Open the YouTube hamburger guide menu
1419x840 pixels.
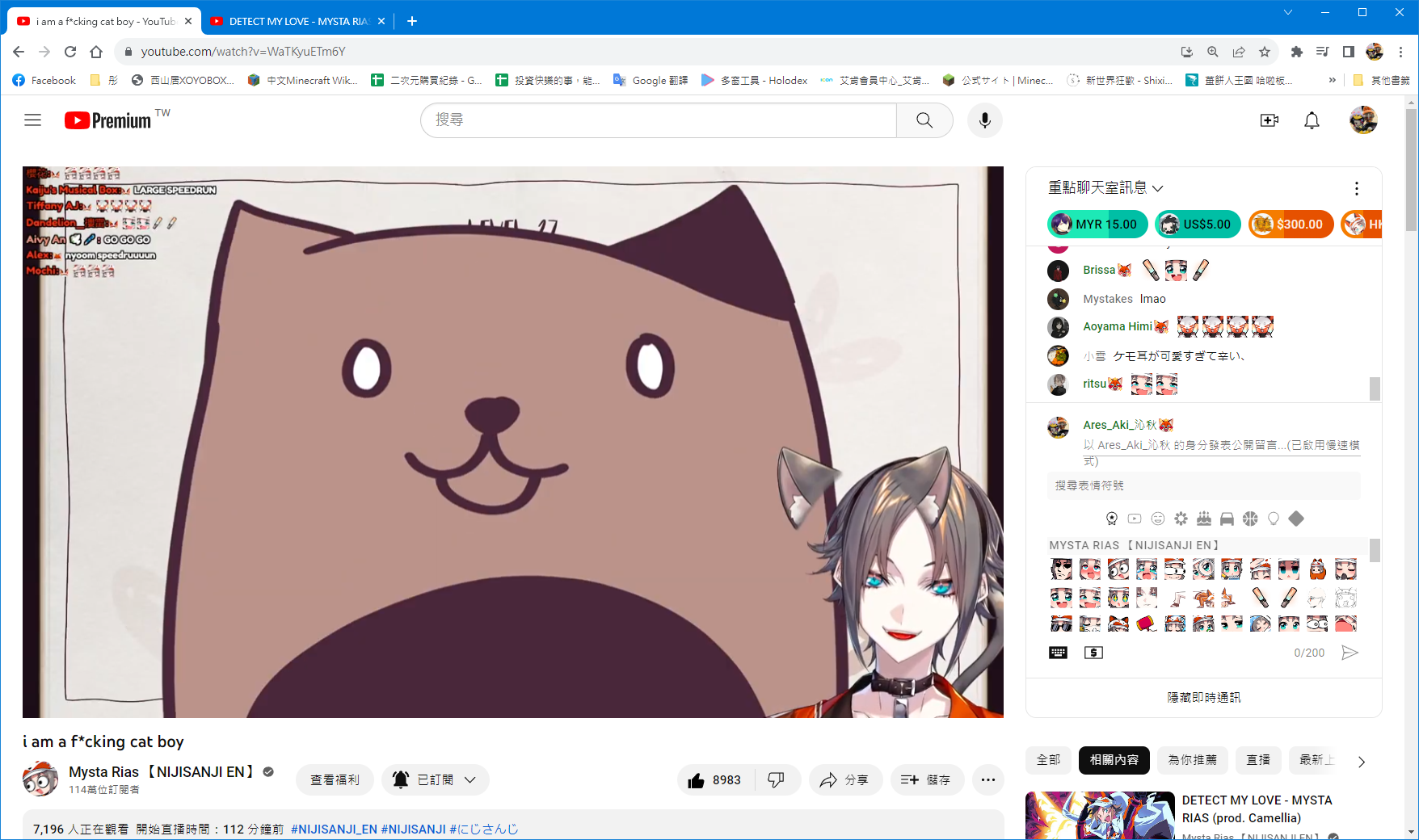point(32,120)
